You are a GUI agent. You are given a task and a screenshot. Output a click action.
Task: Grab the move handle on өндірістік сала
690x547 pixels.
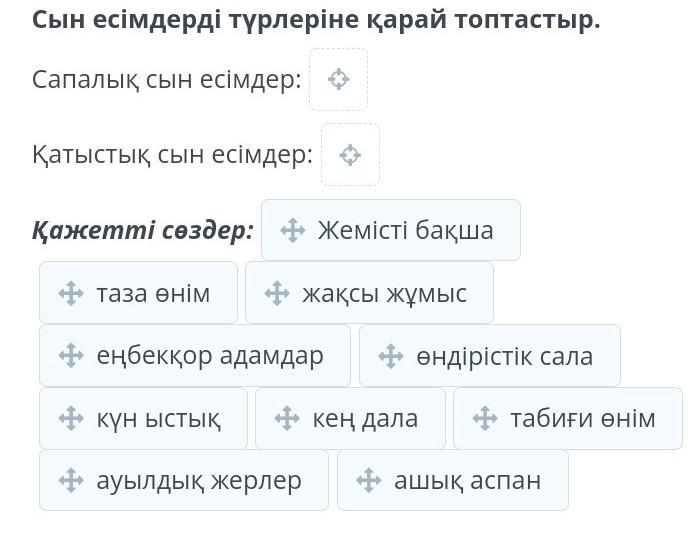coord(391,356)
